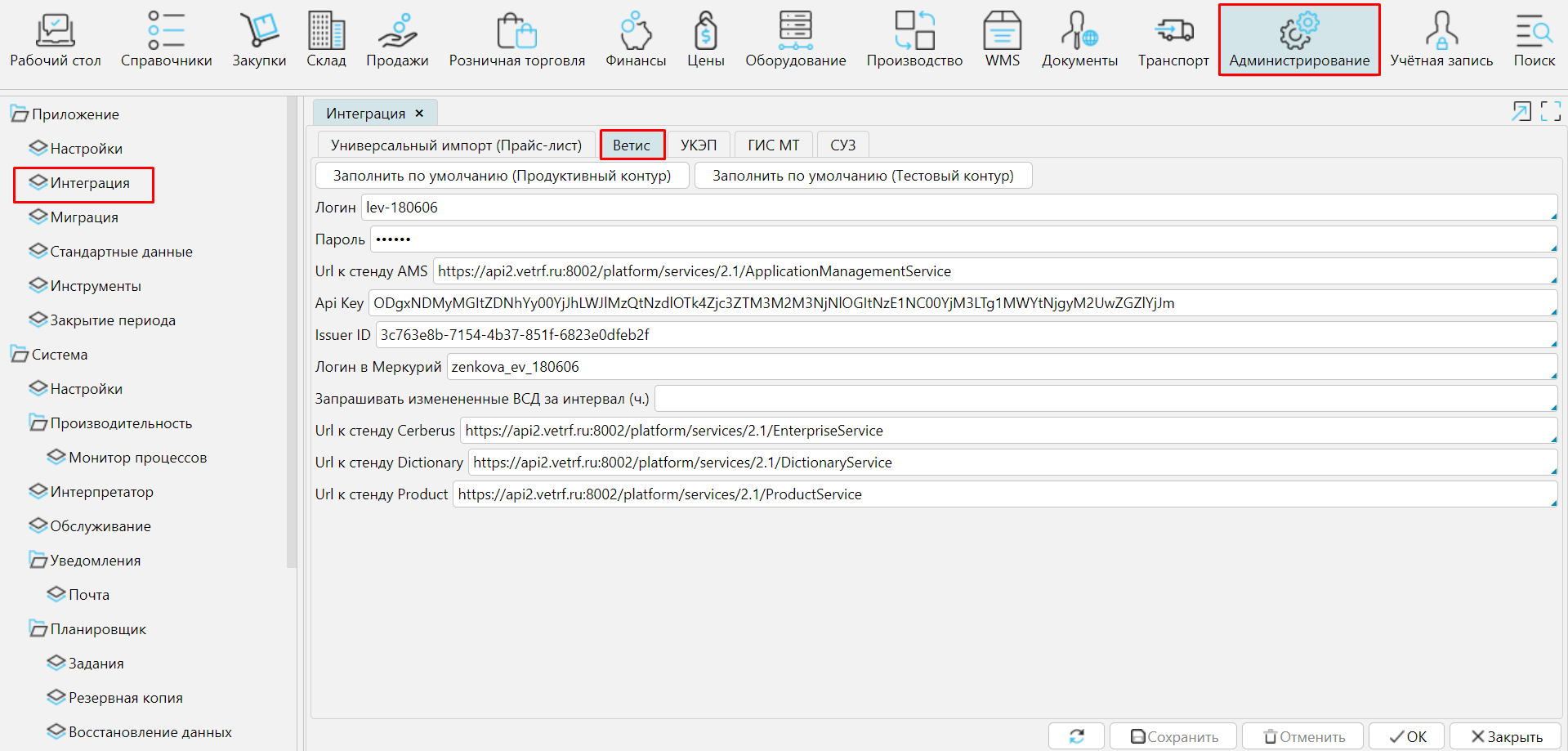Viewport: 1568px width, 751px height.
Task: Select Резервная копия in the sidebar tree
Action: point(125,698)
